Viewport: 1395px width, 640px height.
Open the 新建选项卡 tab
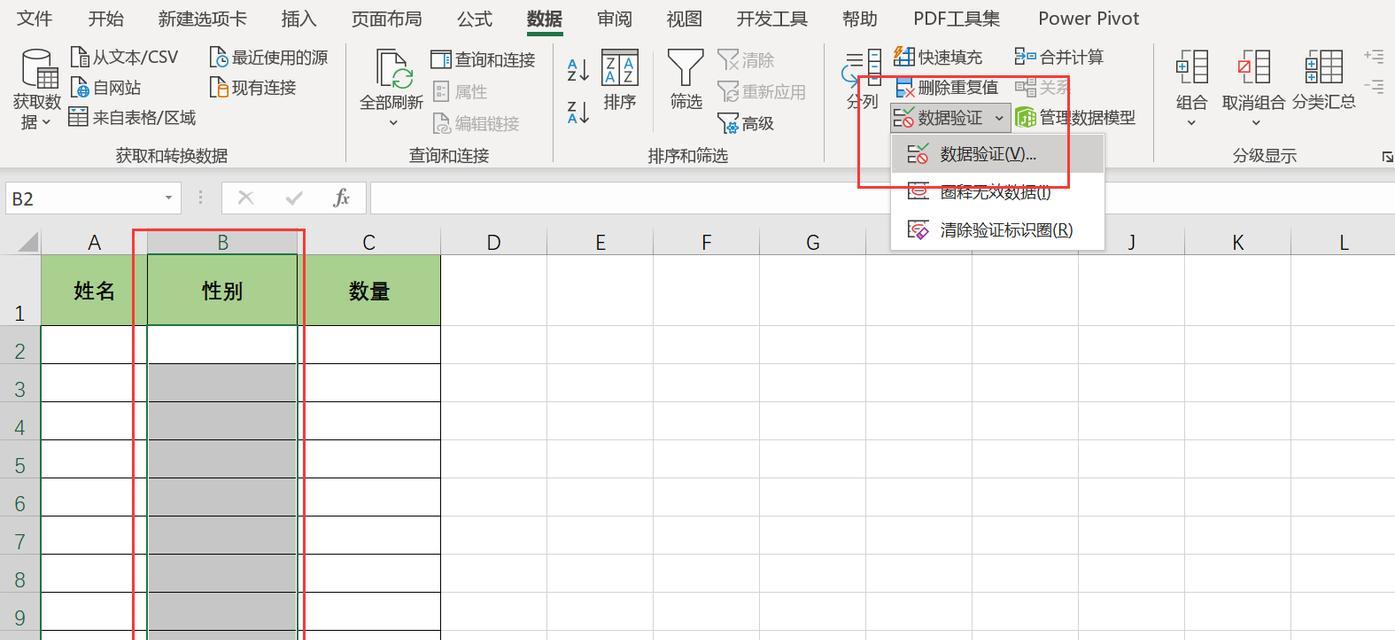(202, 19)
